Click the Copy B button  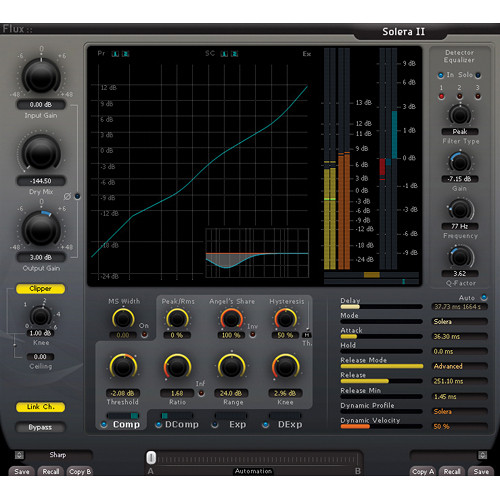[79, 471]
